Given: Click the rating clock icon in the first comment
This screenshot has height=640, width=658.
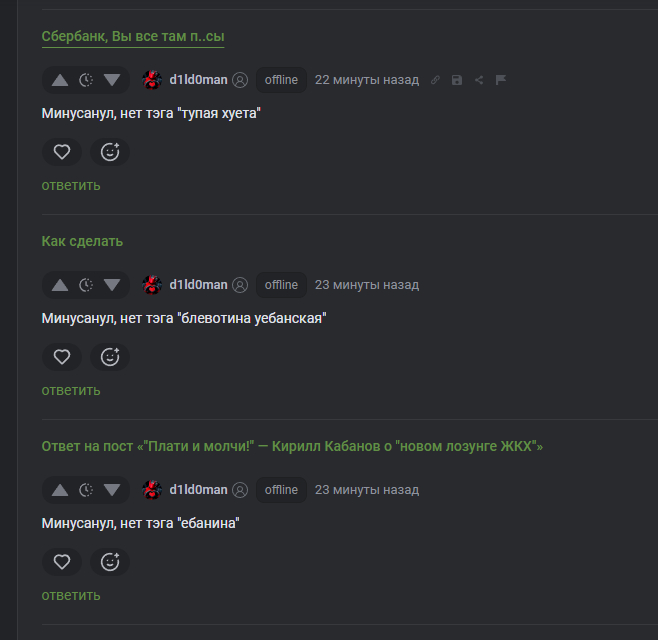Looking at the screenshot, I should click(x=86, y=80).
